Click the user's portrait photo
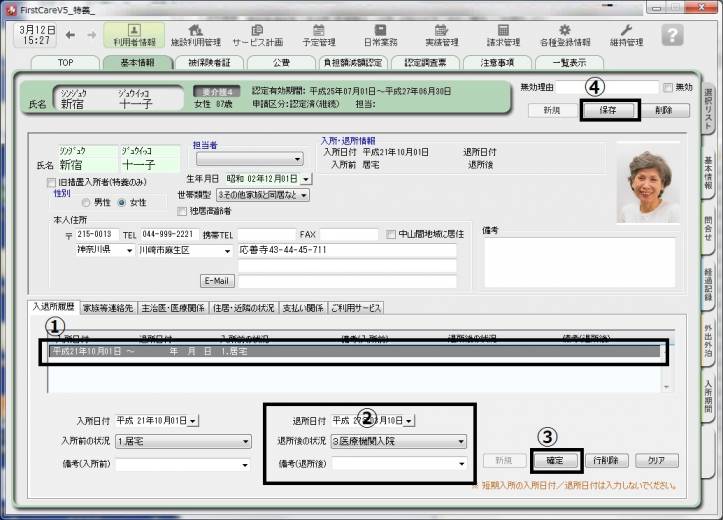723x520 pixels. coord(648,188)
